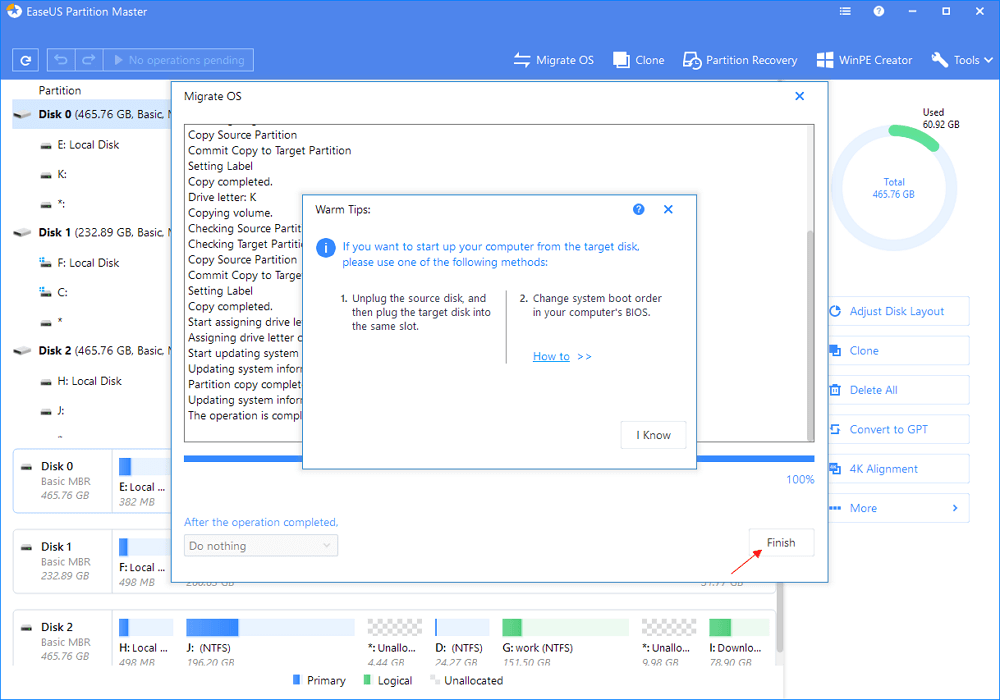This screenshot has height=700, width=1000.
Task: Select E: Local Disk tree entry
Action: [x=88, y=145]
